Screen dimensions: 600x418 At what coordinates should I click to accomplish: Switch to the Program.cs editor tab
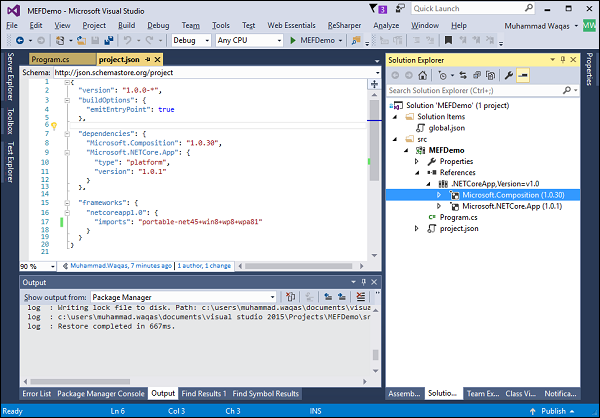point(50,60)
